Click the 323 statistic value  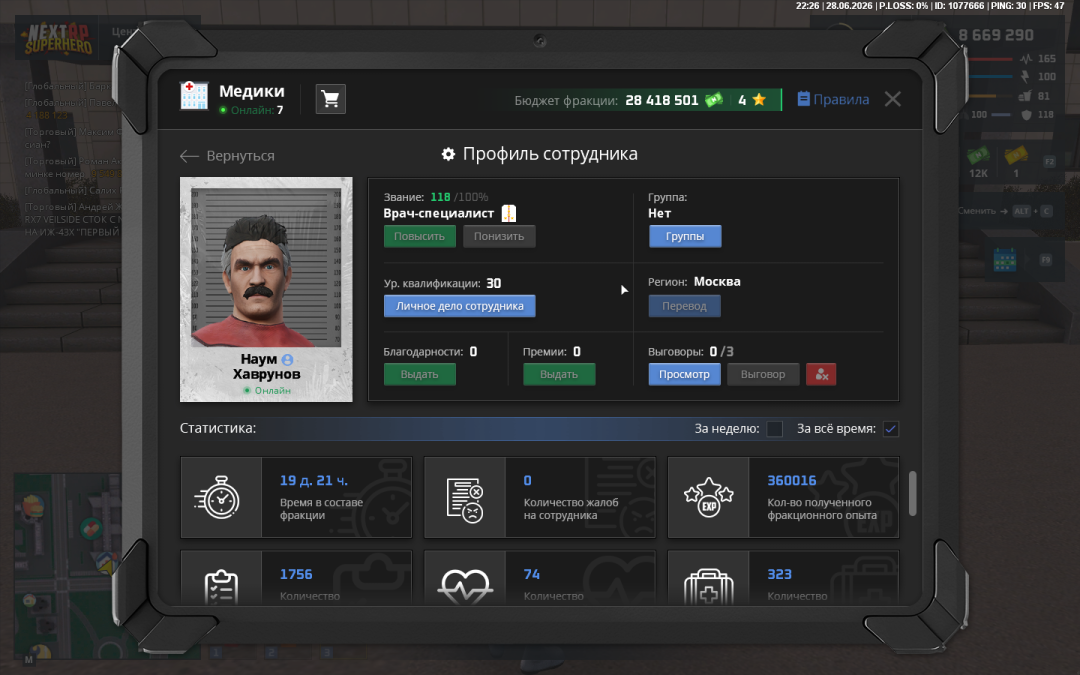[779, 574]
